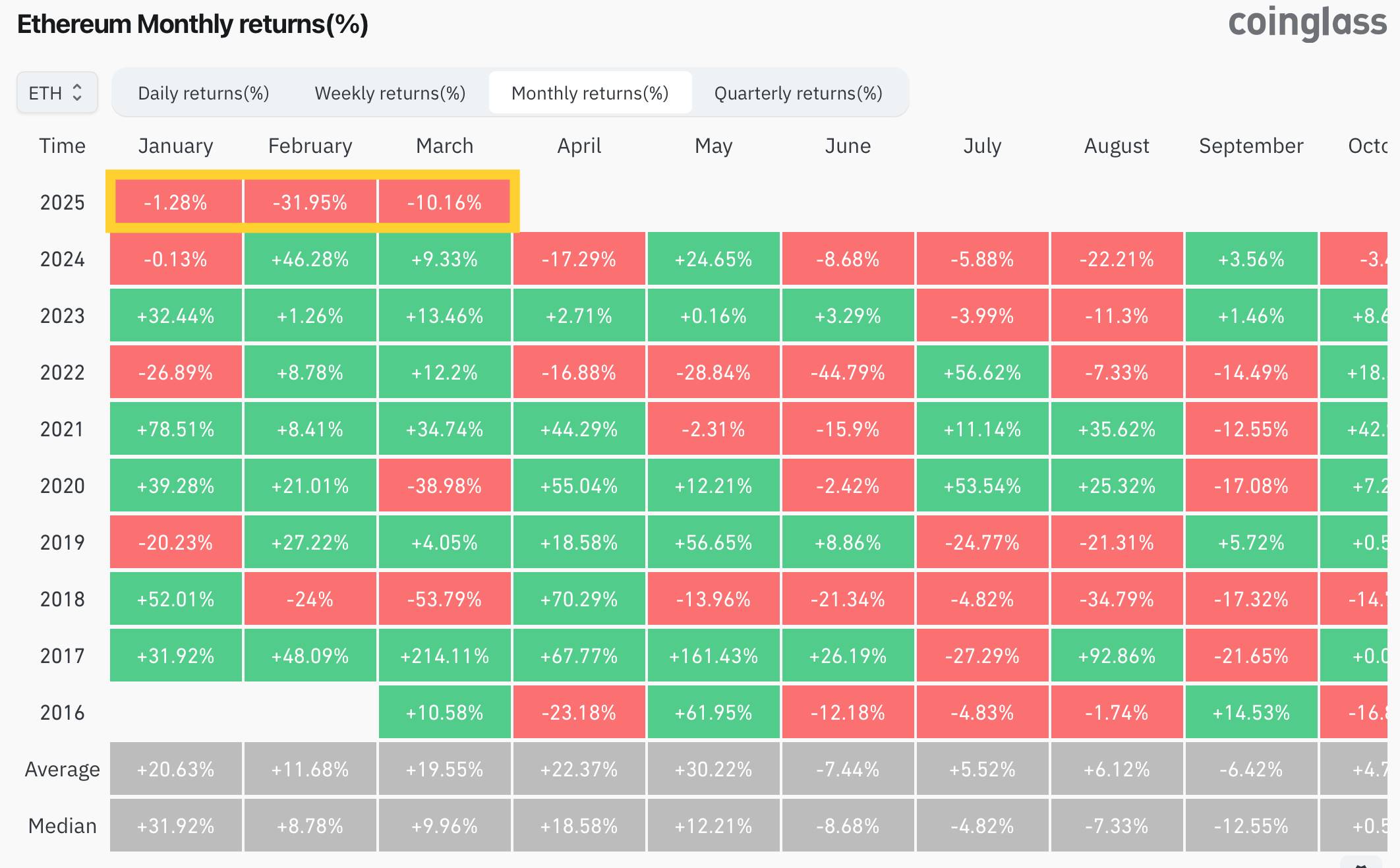Click the May average +30.22% cell

(713, 769)
